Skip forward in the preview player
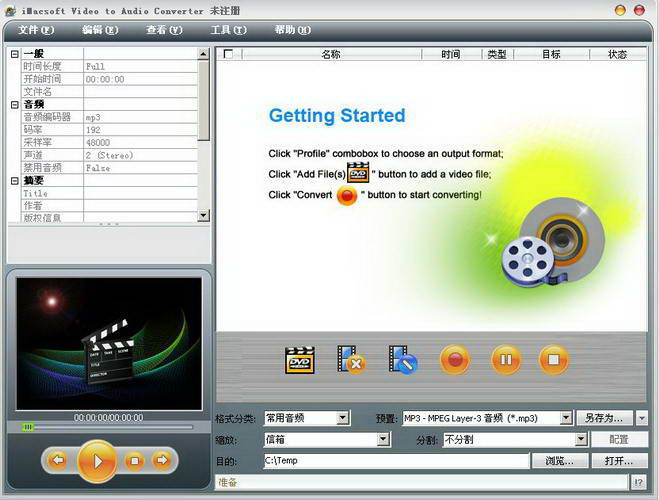 coord(162,461)
